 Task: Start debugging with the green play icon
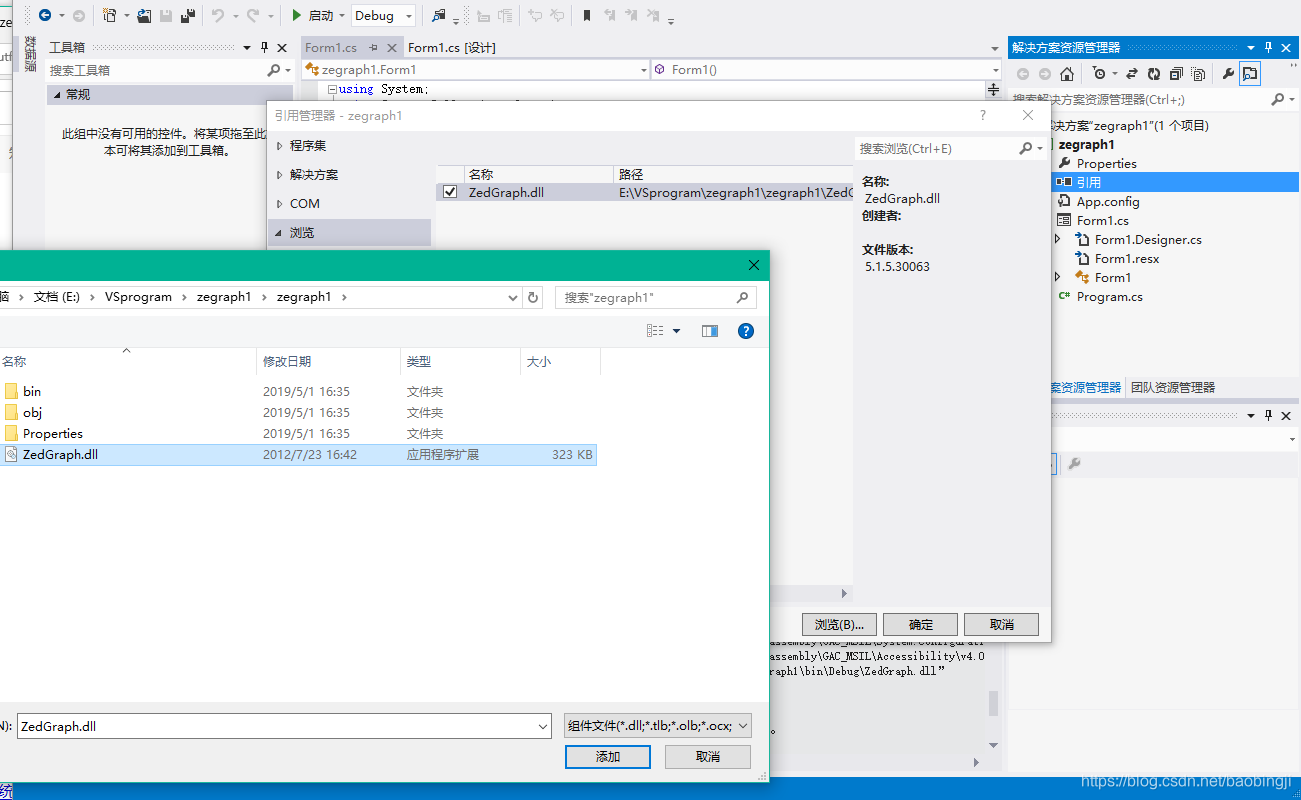pyautogui.click(x=297, y=15)
